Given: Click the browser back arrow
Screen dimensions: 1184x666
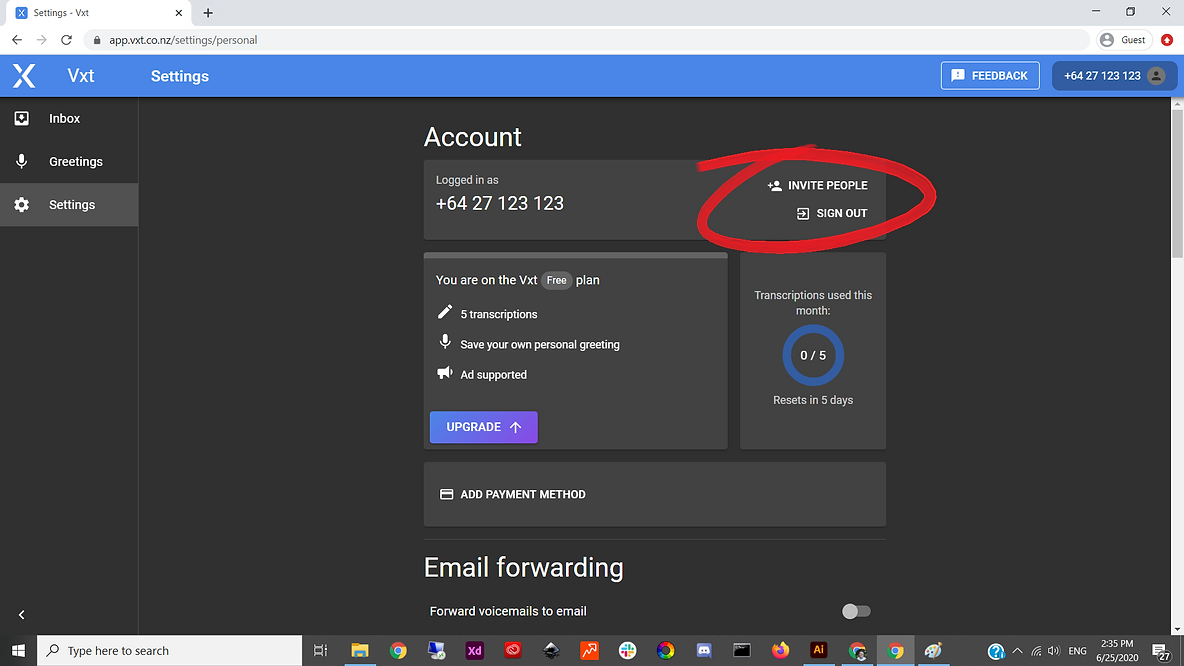Looking at the screenshot, I should (17, 40).
